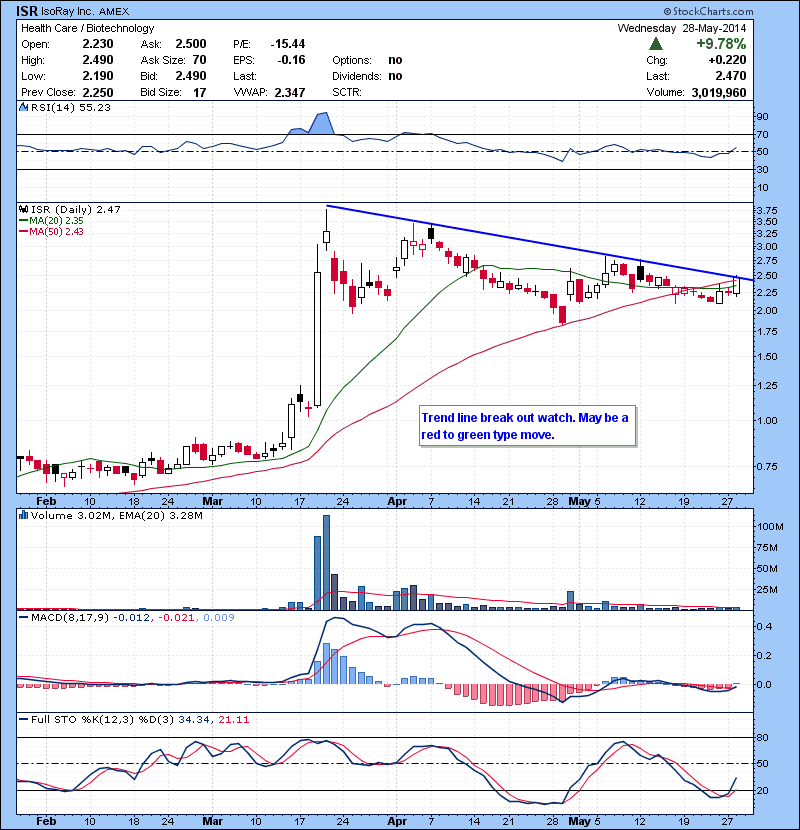
Task: Click the Last value 2.470
Action: point(731,76)
